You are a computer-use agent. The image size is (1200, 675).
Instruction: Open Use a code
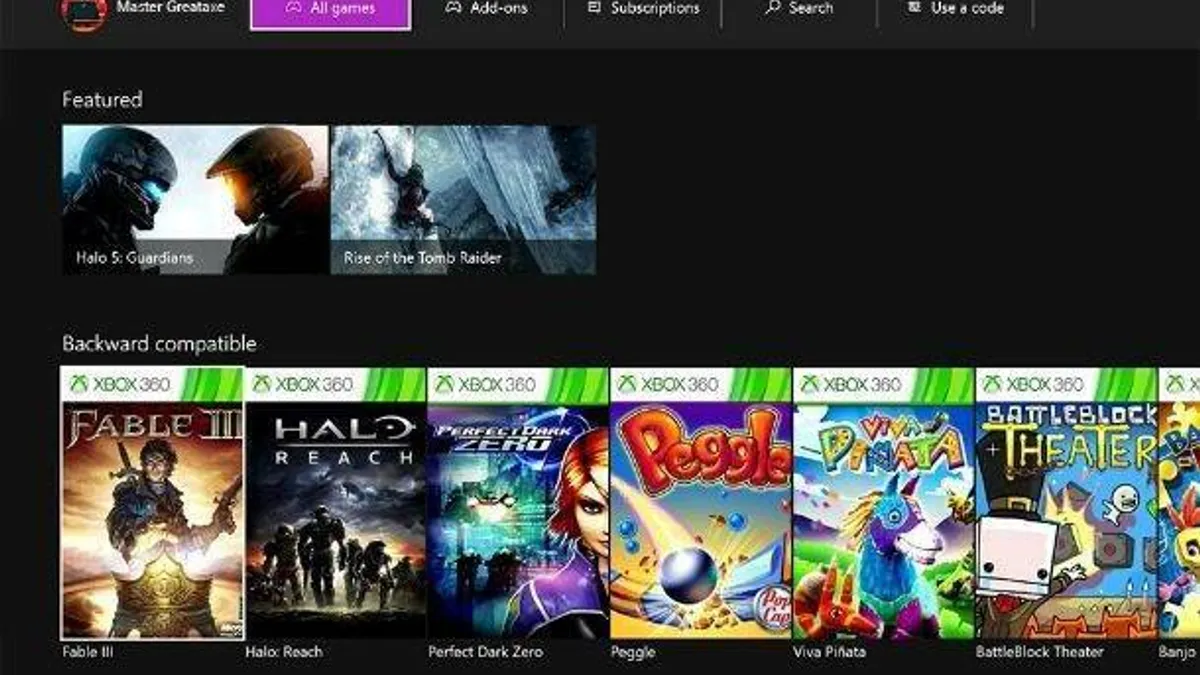click(955, 7)
